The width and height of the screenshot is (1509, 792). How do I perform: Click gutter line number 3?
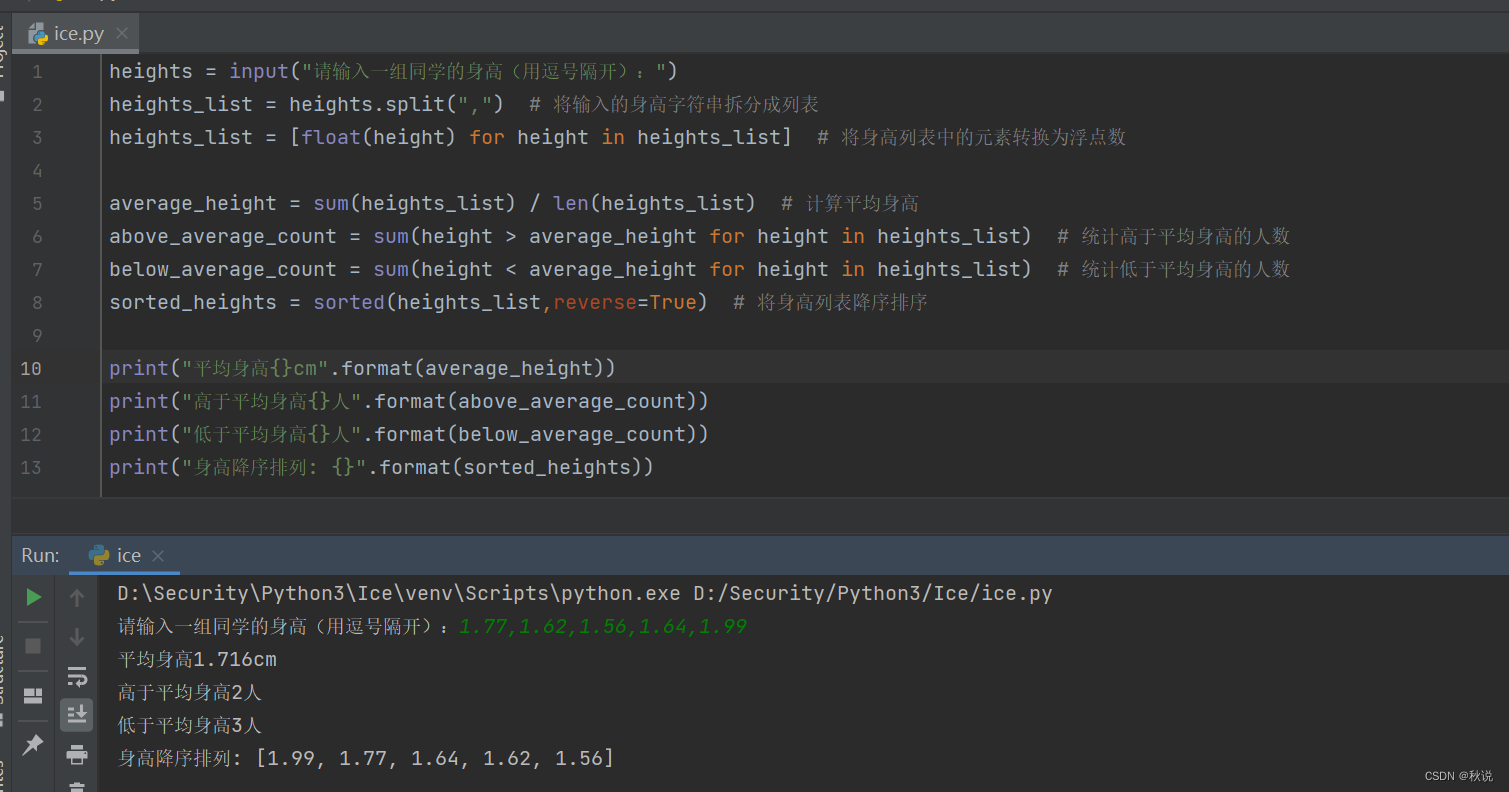pos(37,137)
